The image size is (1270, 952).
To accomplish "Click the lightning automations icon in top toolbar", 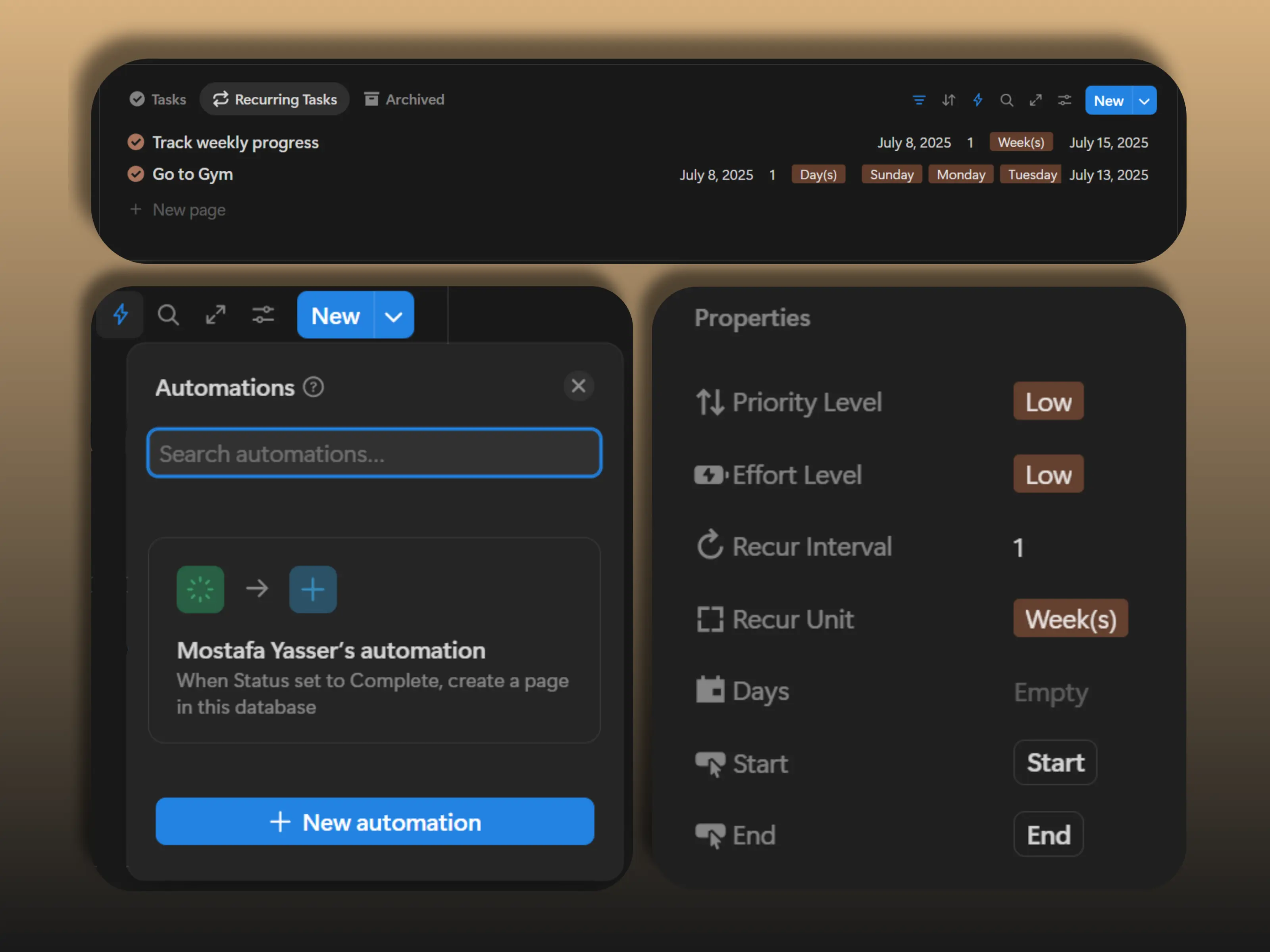I will pos(978,100).
